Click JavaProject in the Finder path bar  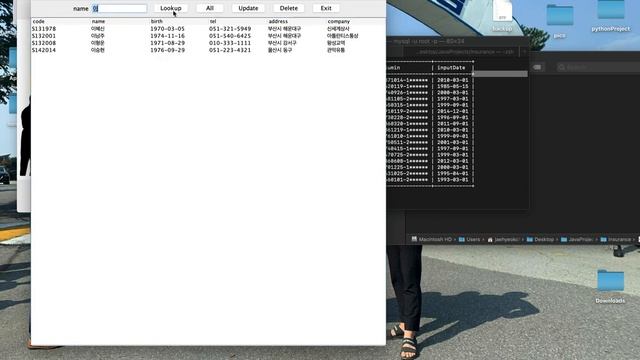pos(576,240)
